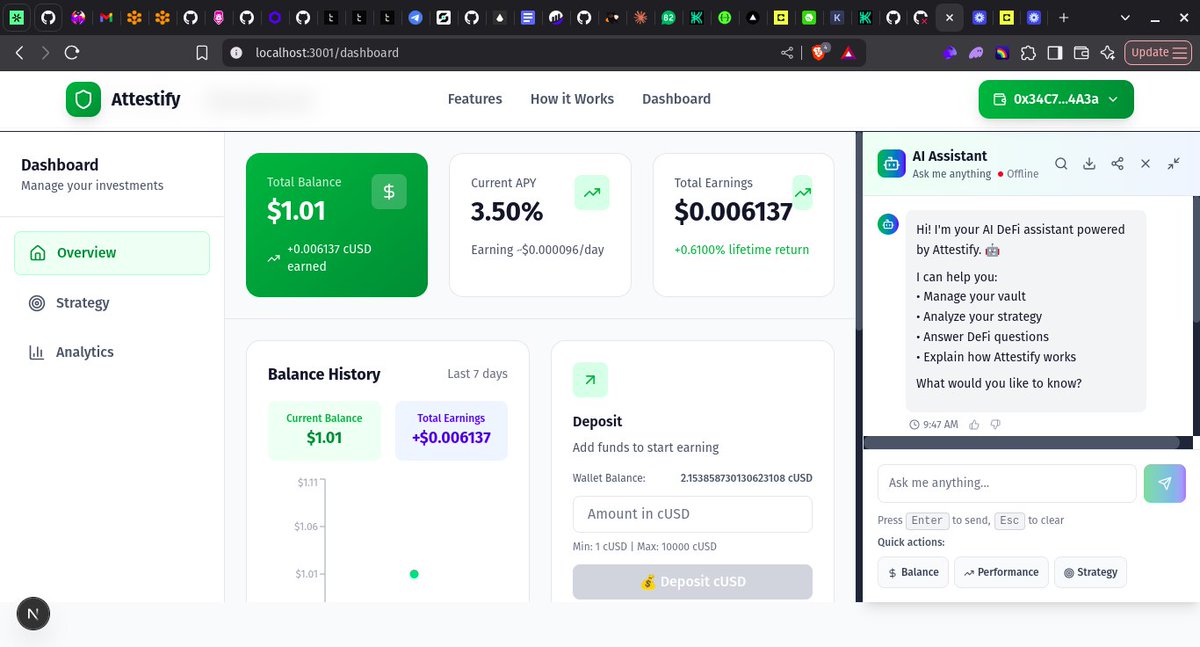Switch to Strategy in the sidebar

pyautogui.click(x=82, y=302)
